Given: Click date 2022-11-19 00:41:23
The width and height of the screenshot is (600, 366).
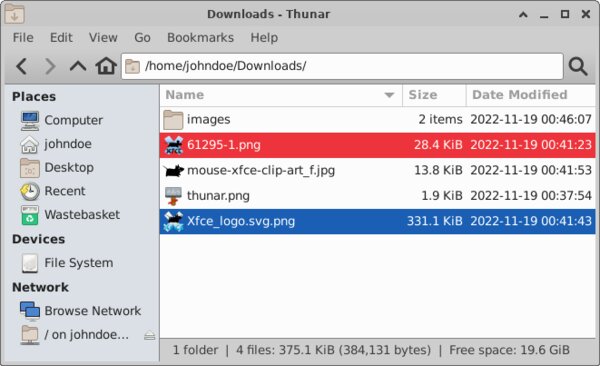Looking at the screenshot, I should tap(531, 145).
